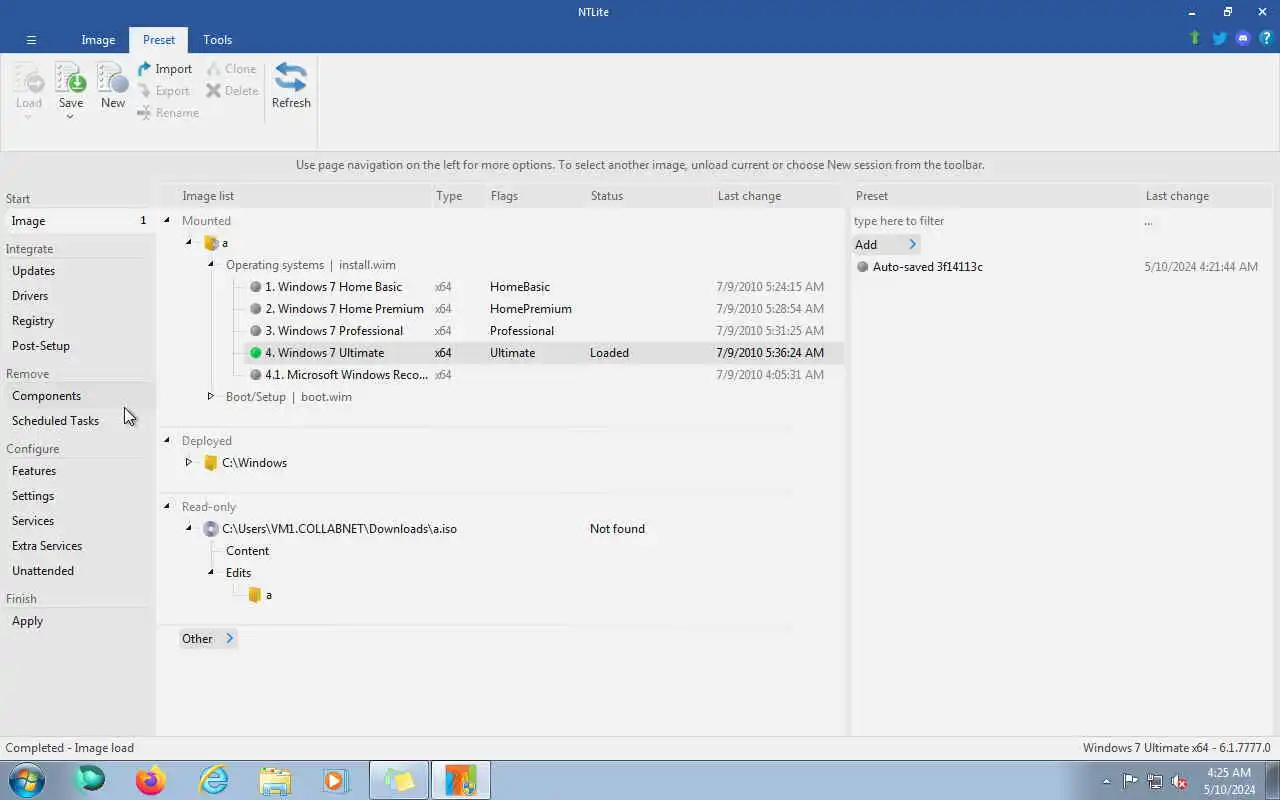The height and width of the screenshot is (800, 1280).
Task: Open the Other dropdown button
Action: pyautogui.click(x=208, y=639)
